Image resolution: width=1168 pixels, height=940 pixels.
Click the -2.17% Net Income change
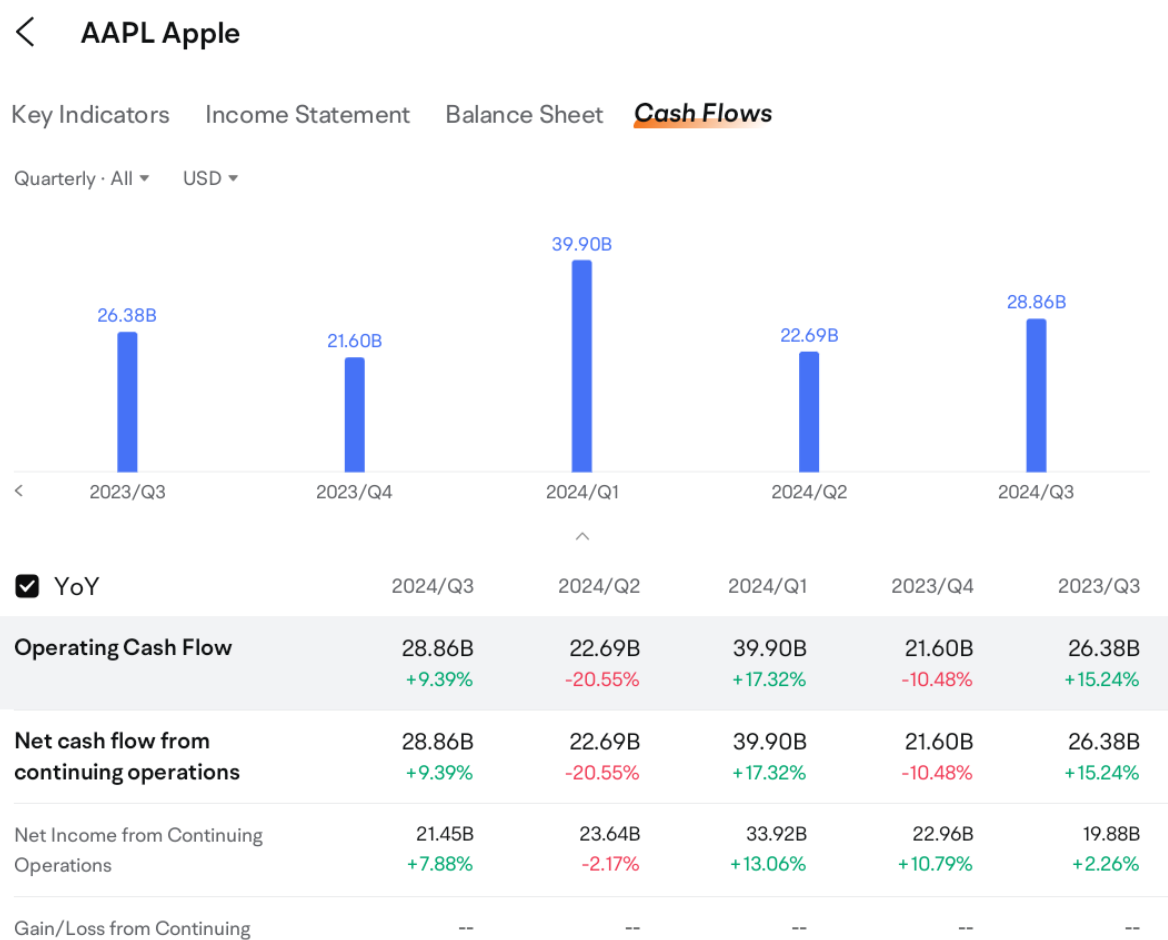(x=610, y=864)
